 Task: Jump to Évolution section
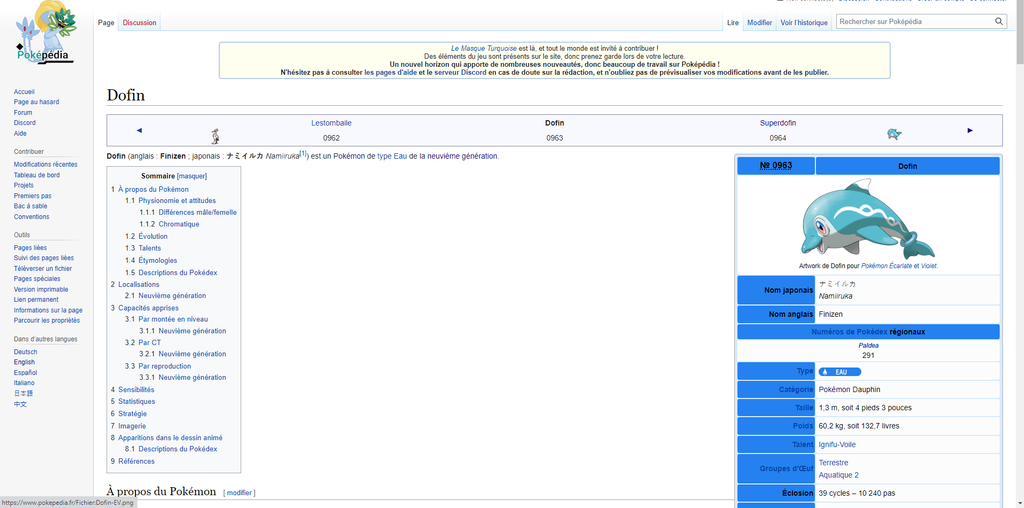153,236
